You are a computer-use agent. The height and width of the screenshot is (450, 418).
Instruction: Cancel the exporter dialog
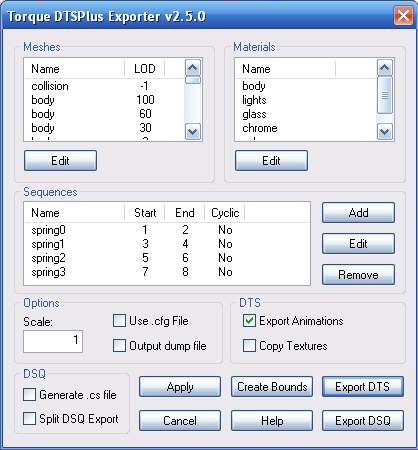[180, 421]
